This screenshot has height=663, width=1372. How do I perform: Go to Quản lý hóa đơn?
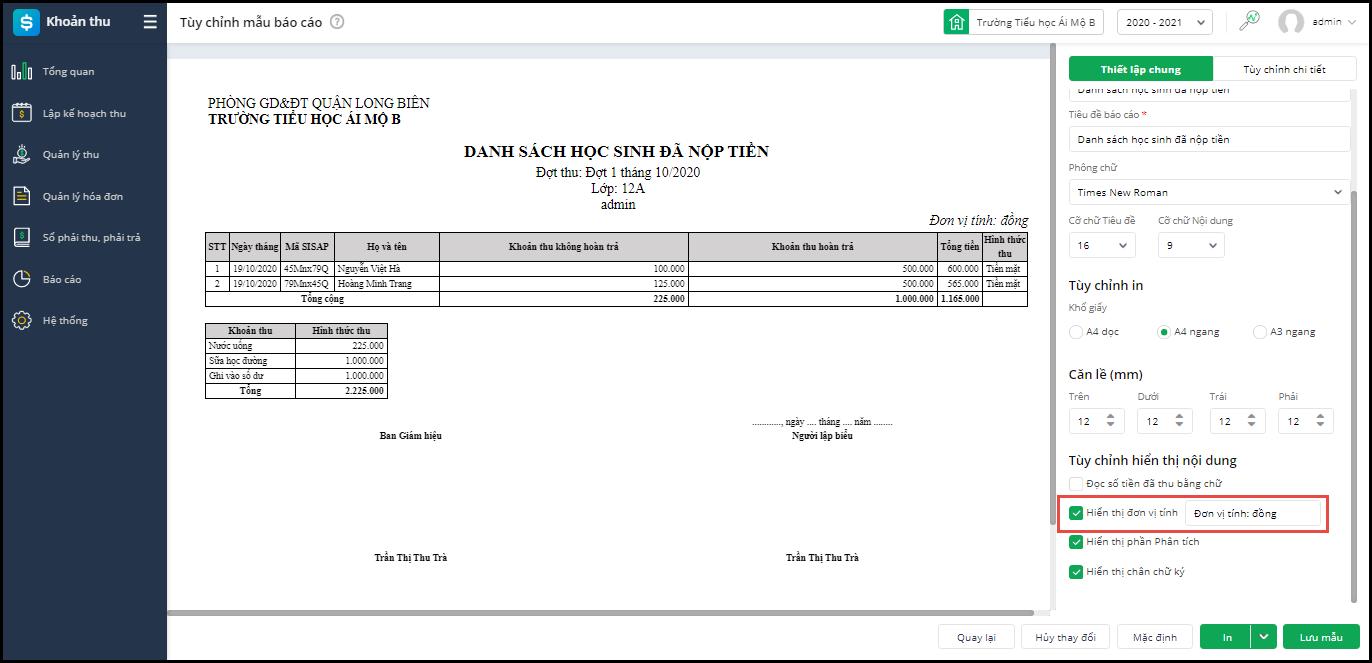point(83,196)
